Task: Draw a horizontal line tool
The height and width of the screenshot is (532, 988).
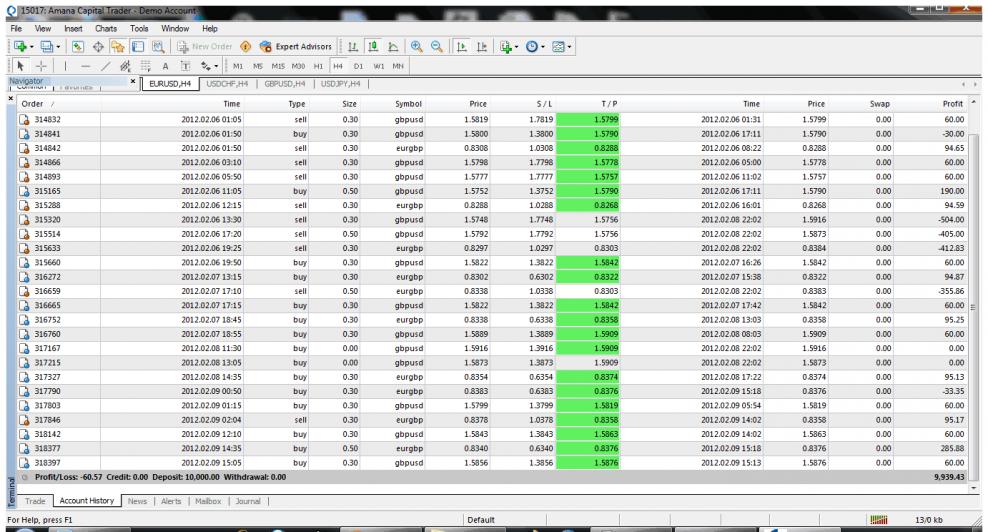Action: click(84, 65)
